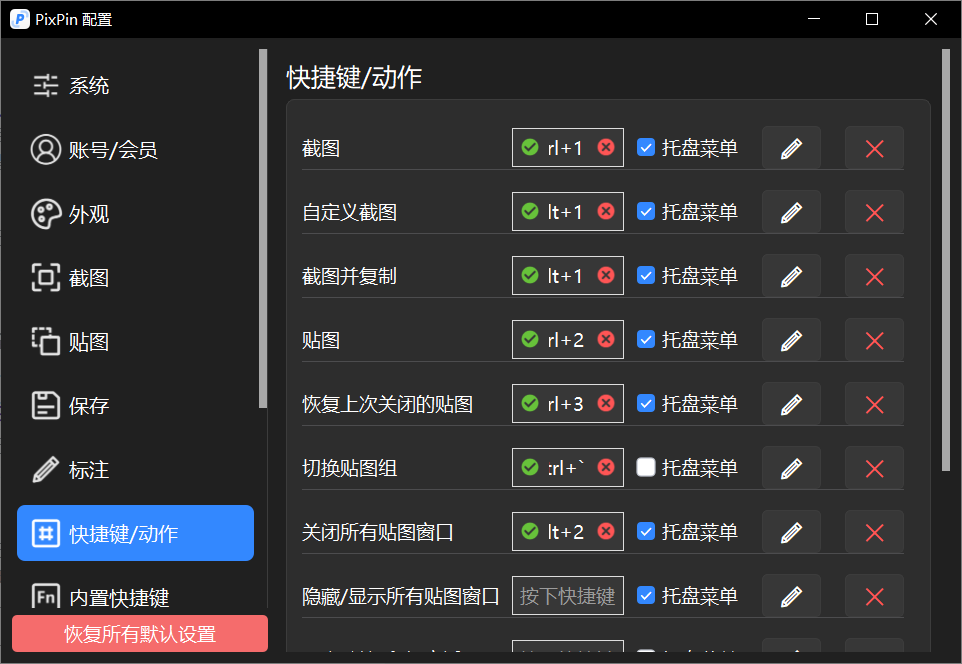Clear the hotkey for 关闭所有贴图窗口
Screen dimensions: 962x664
[606, 532]
